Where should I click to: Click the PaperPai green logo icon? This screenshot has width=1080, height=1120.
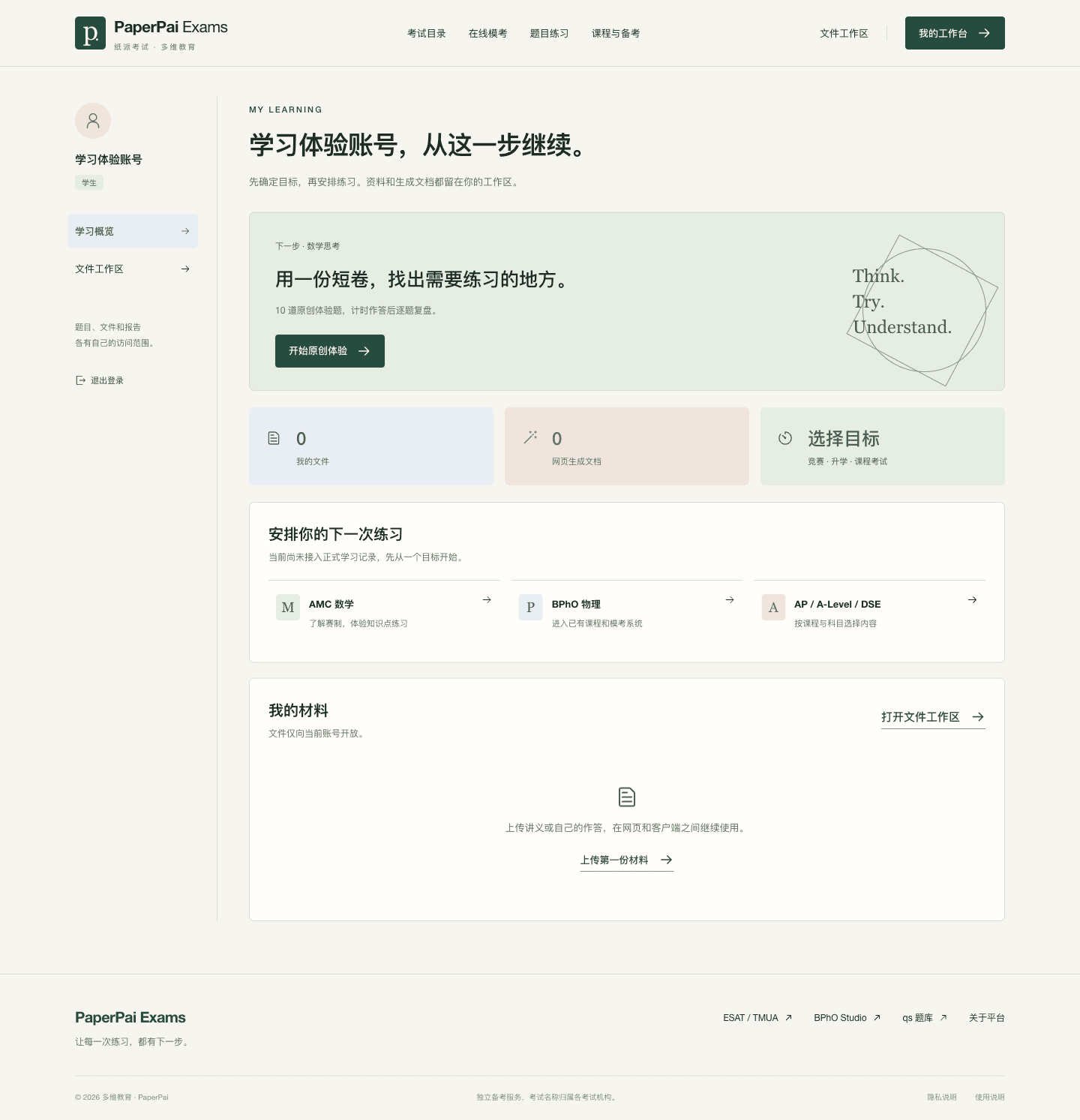point(90,33)
